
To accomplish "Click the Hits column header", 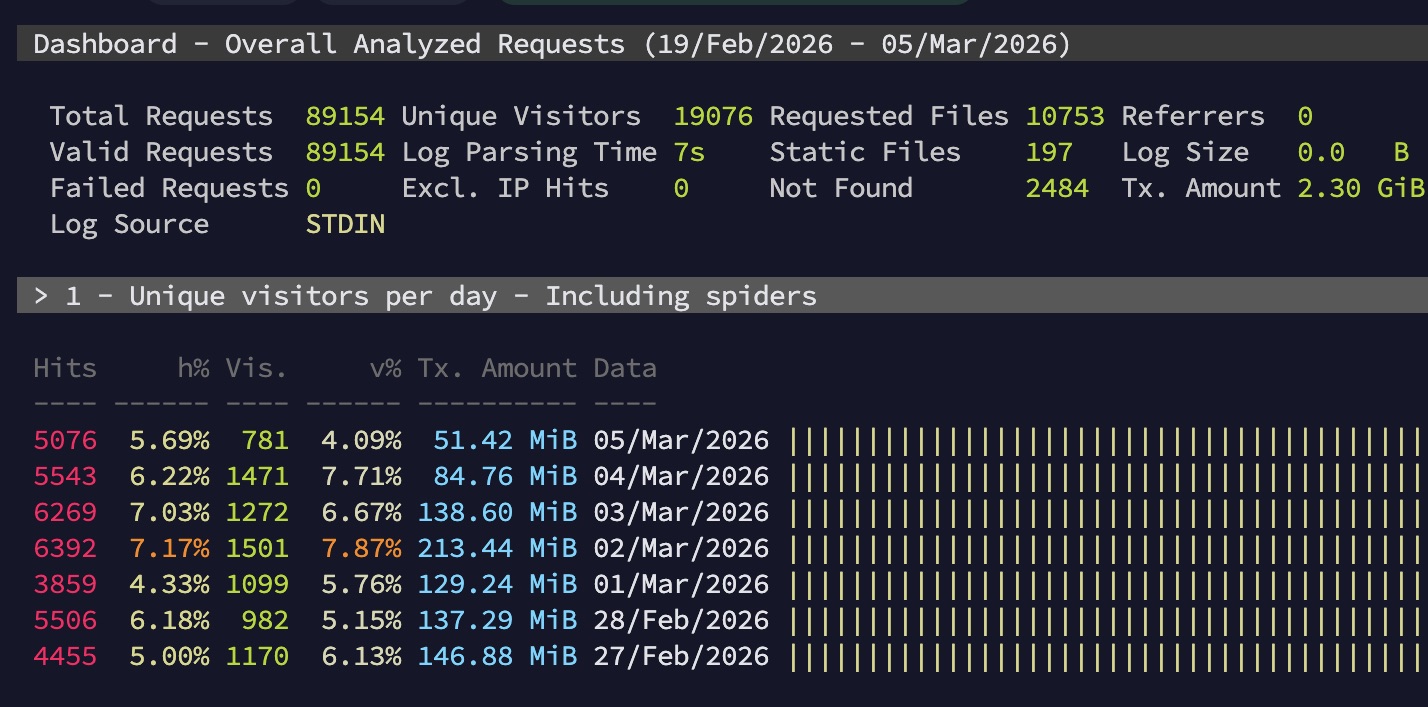I will 65,369.
